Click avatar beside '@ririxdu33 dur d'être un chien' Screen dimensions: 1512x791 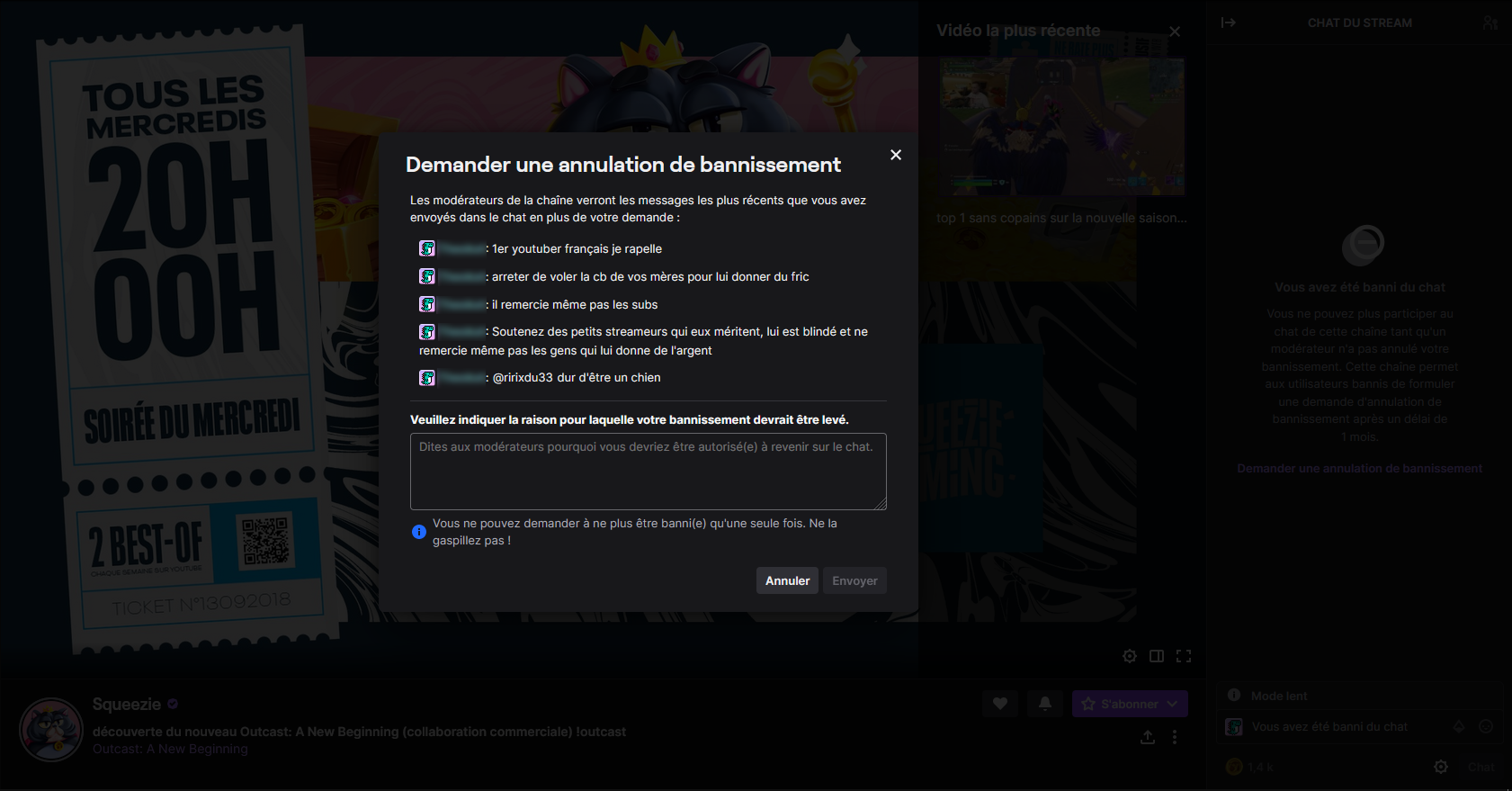pos(427,378)
